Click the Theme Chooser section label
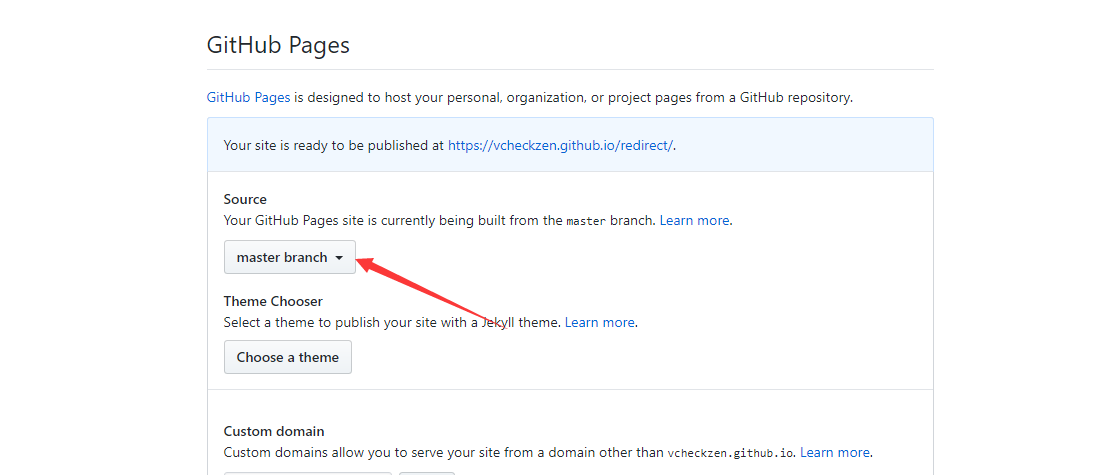Screen dimensions: 1110x475 (x=273, y=301)
